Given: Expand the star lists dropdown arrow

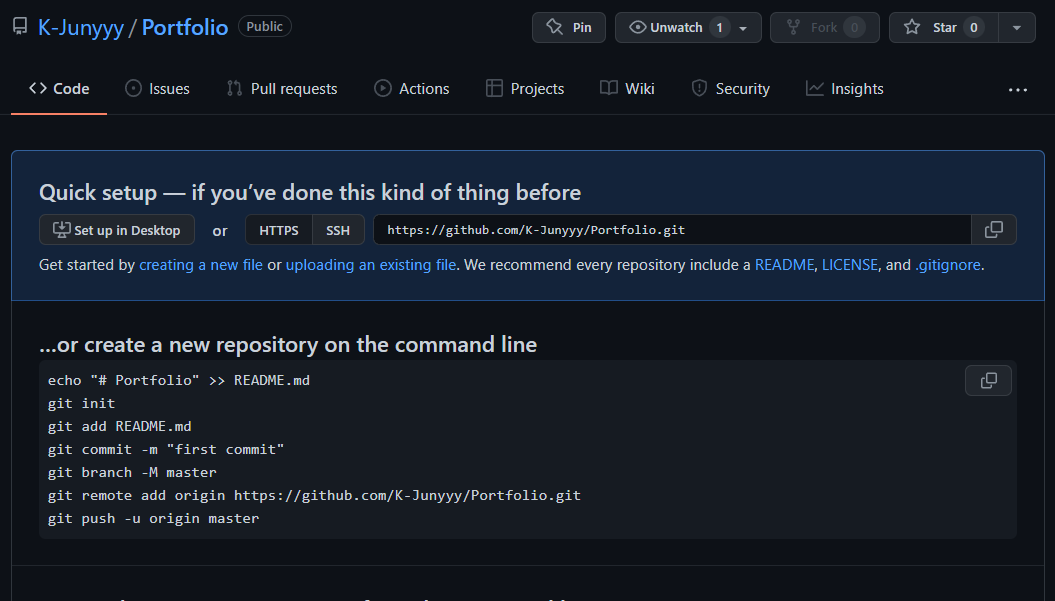Looking at the screenshot, I should tap(1017, 28).
